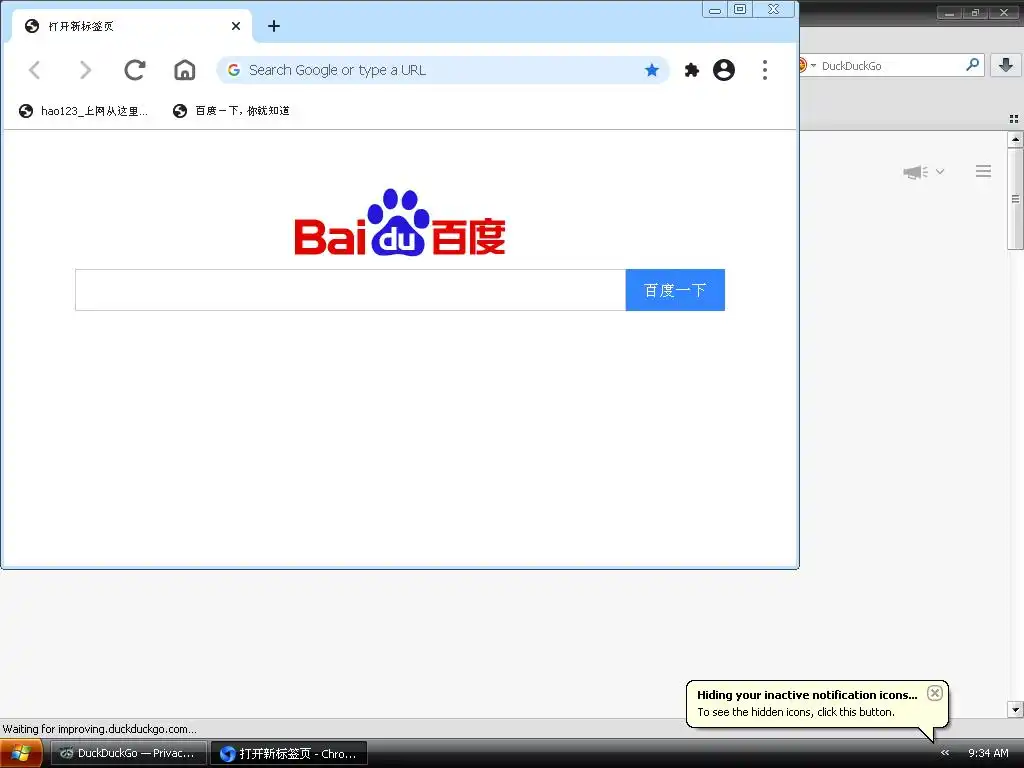Open a new tab with the plus button
Image resolution: width=1024 pixels, height=768 pixels.
[x=274, y=26]
